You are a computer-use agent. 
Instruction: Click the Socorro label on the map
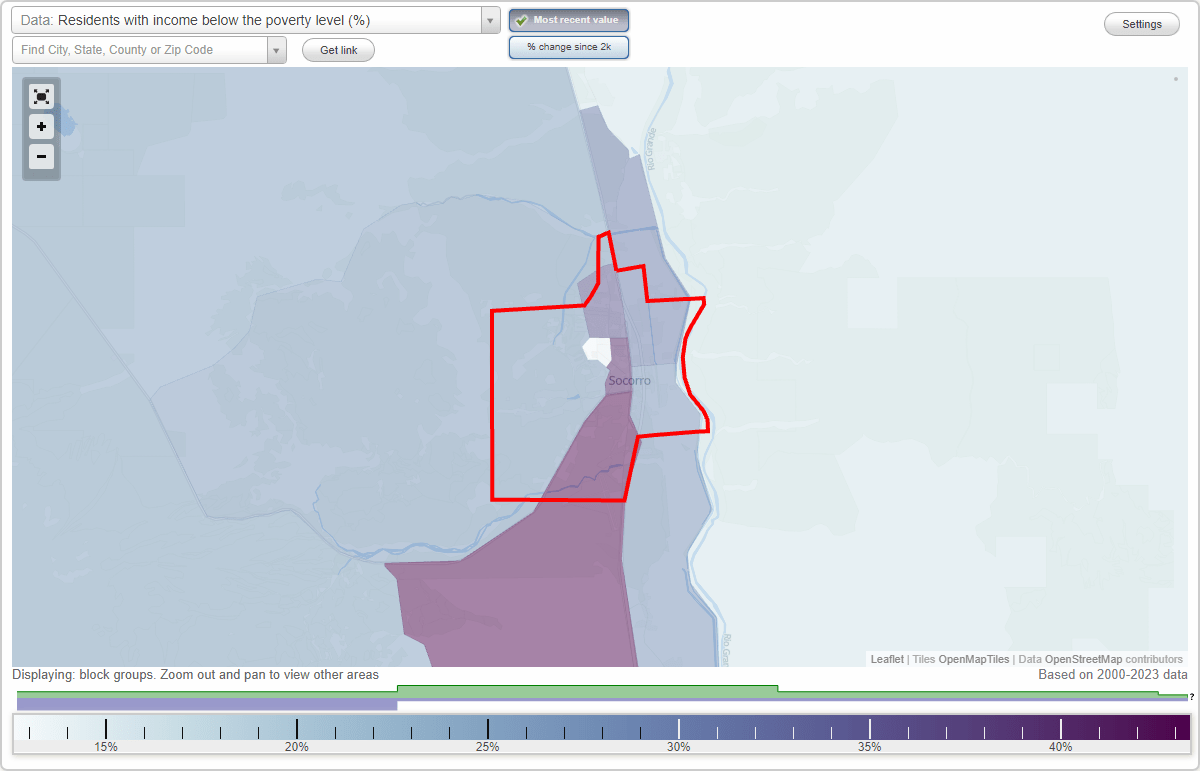click(630, 380)
